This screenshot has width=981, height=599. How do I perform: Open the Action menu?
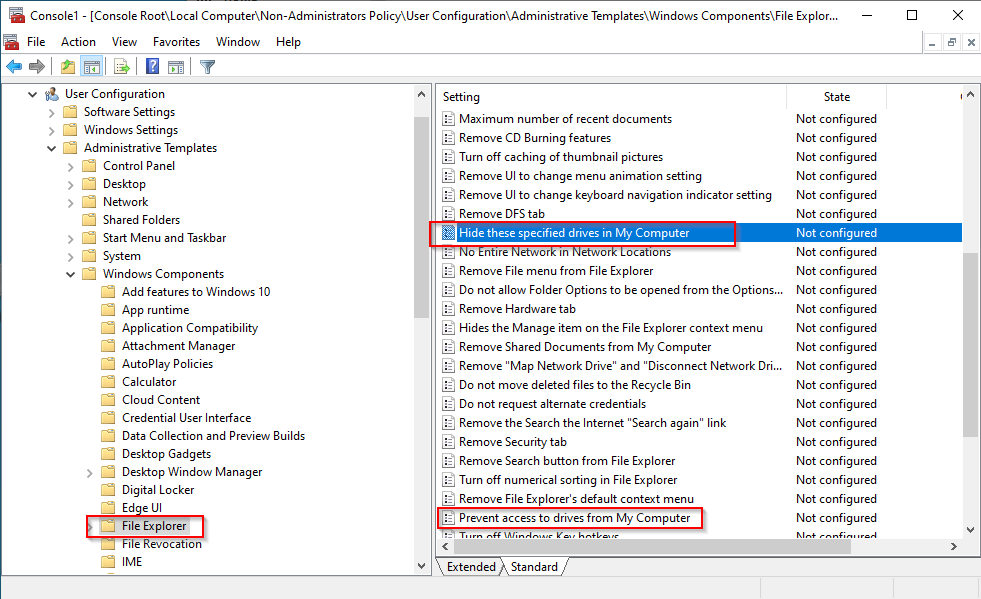click(x=78, y=42)
